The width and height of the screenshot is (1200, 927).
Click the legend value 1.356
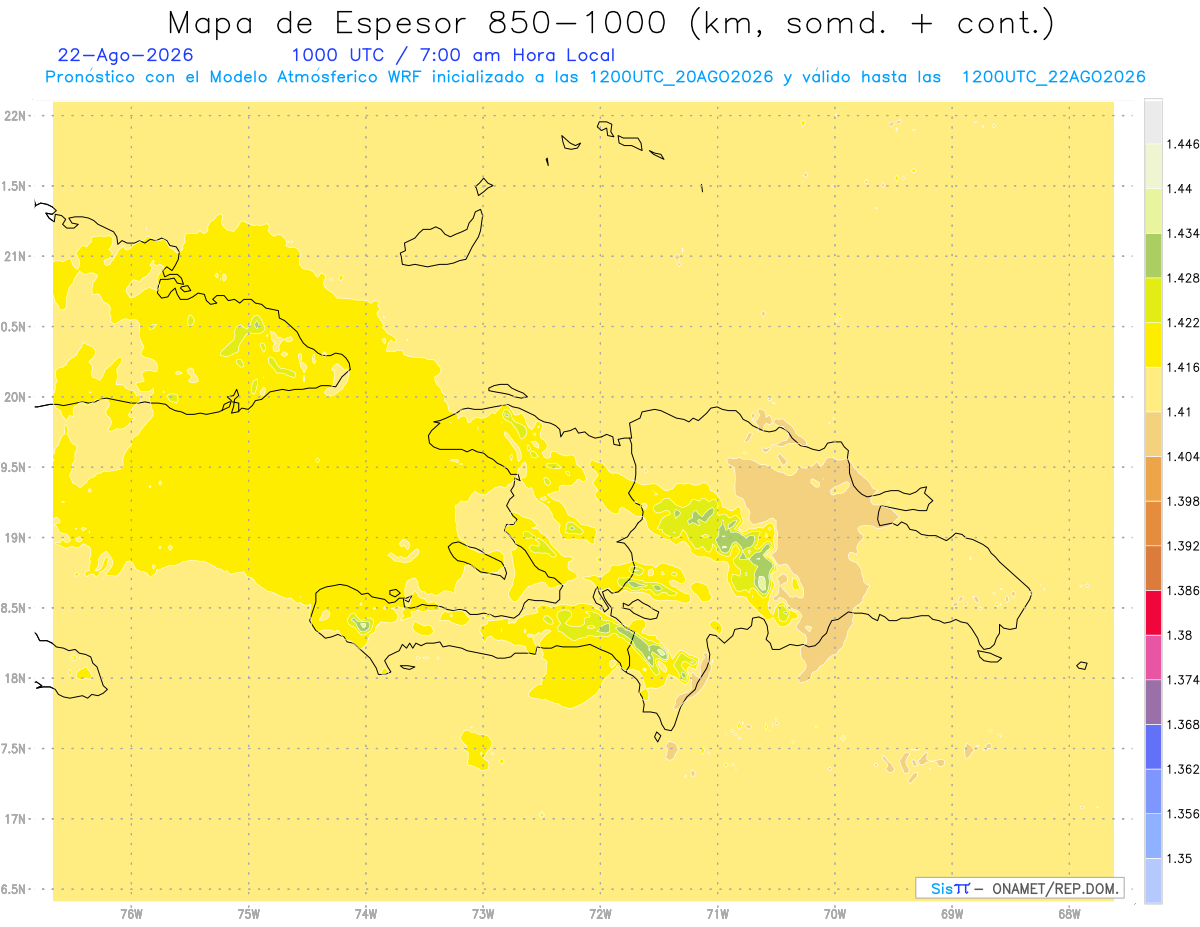[1183, 814]
